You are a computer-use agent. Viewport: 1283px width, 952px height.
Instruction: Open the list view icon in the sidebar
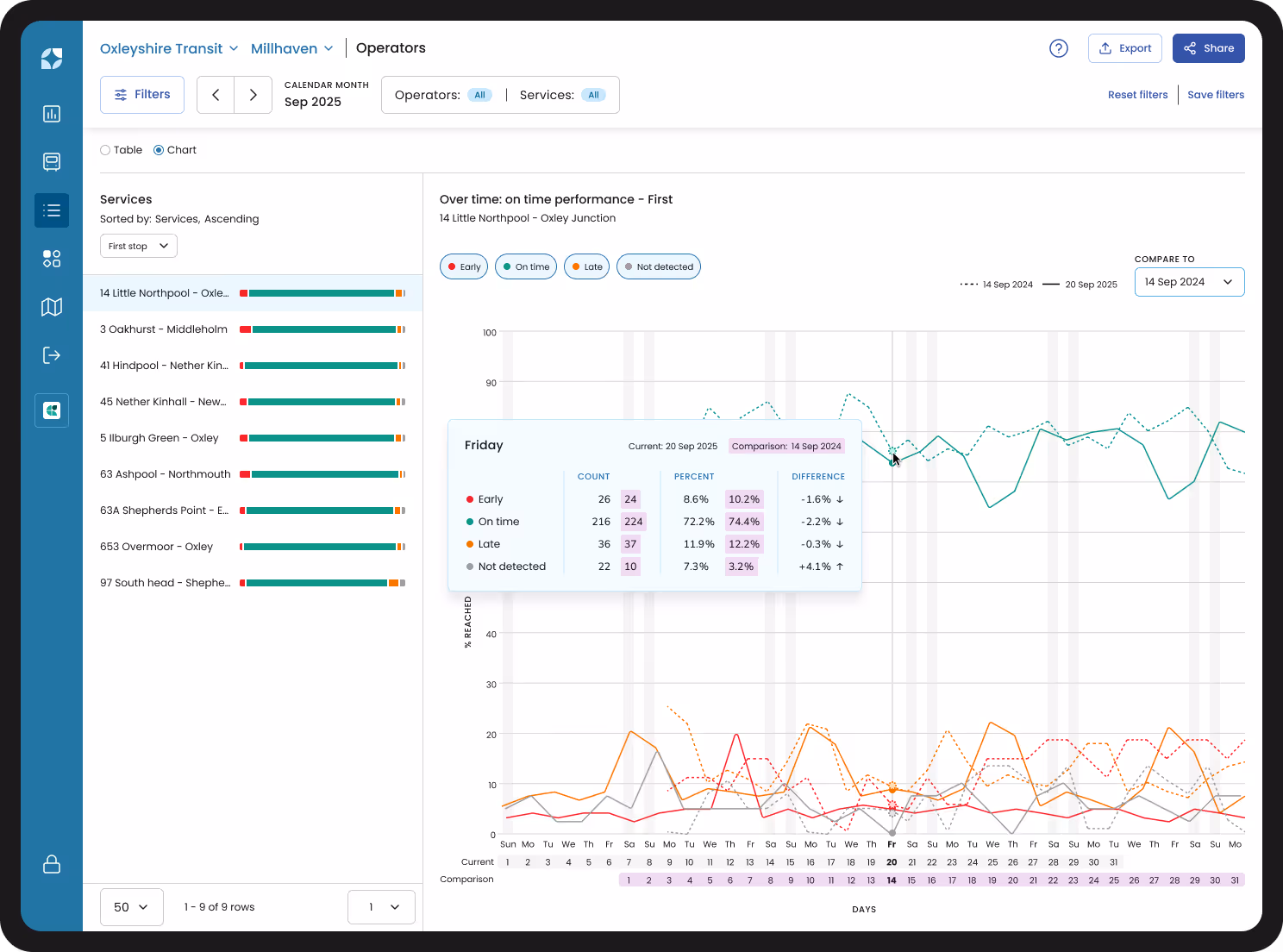point(52,210)
